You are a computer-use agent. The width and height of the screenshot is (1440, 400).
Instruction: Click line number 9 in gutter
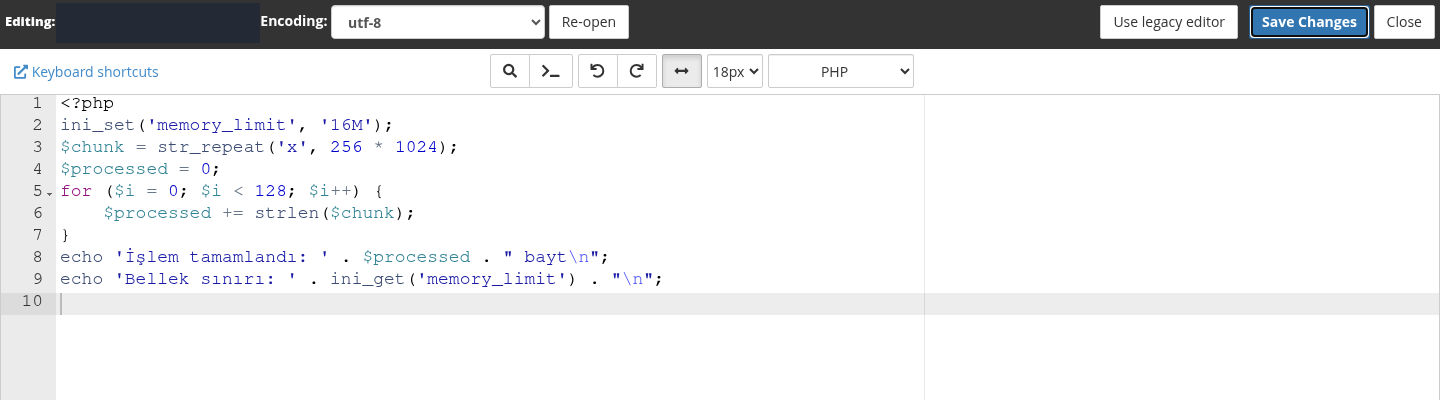coord(37,279)
